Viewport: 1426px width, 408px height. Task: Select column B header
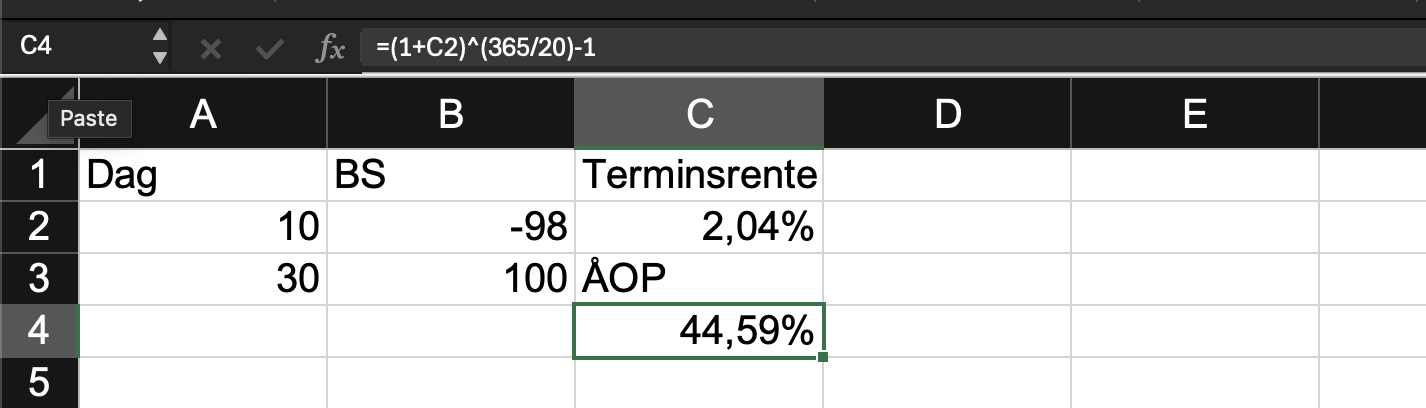451,115
